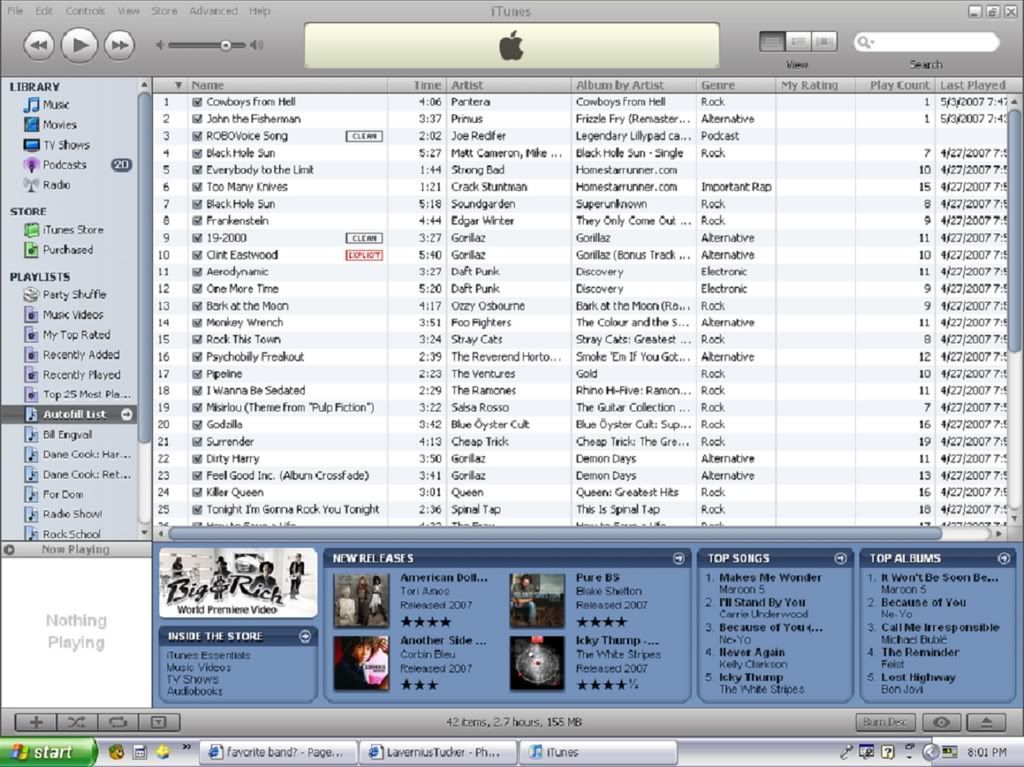Open the Store menu
The width and height of the screenshot is (1024, 767).
pyautogui.click(x=164, y=11)
